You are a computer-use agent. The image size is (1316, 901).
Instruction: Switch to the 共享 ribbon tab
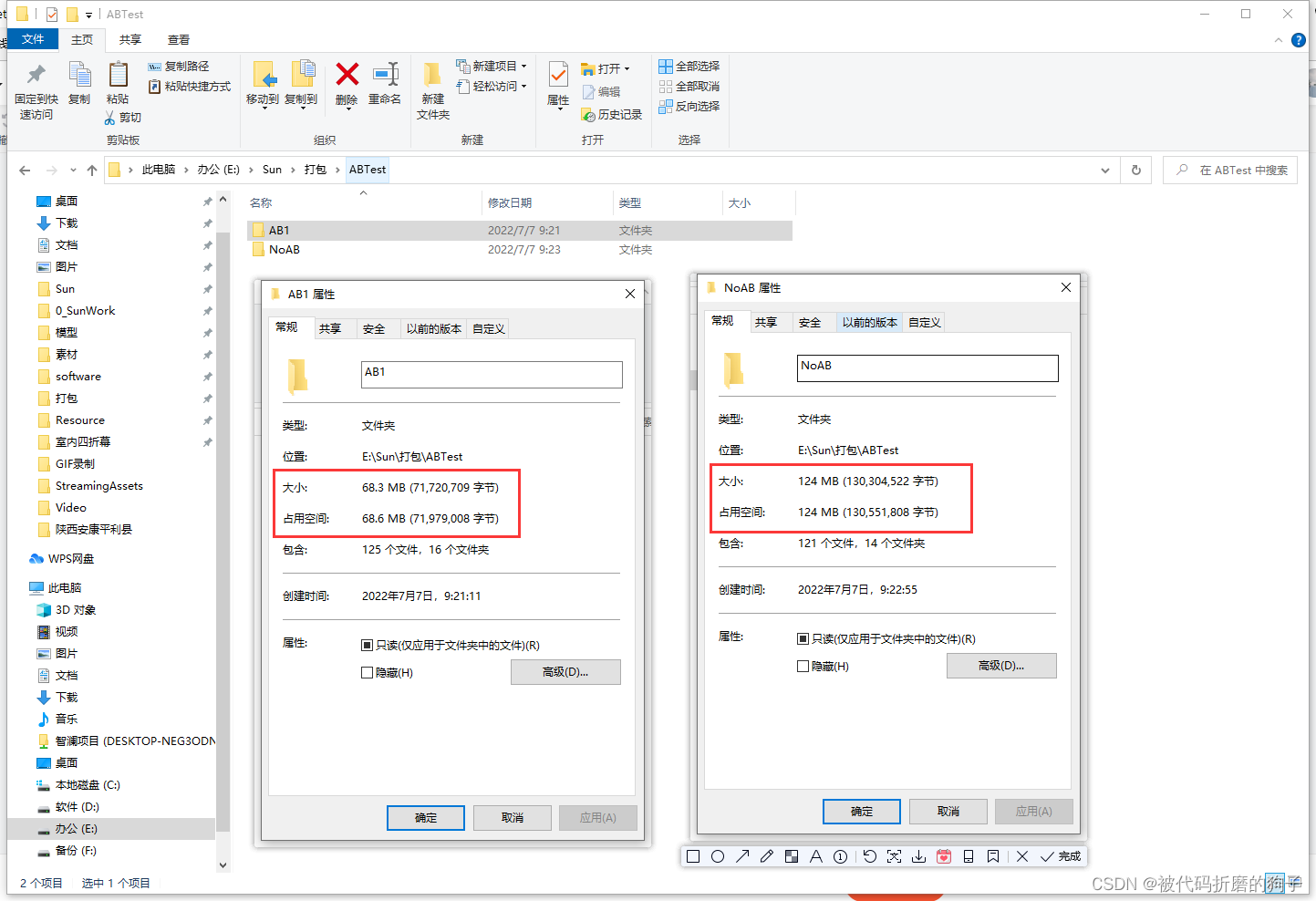[130, 40]
